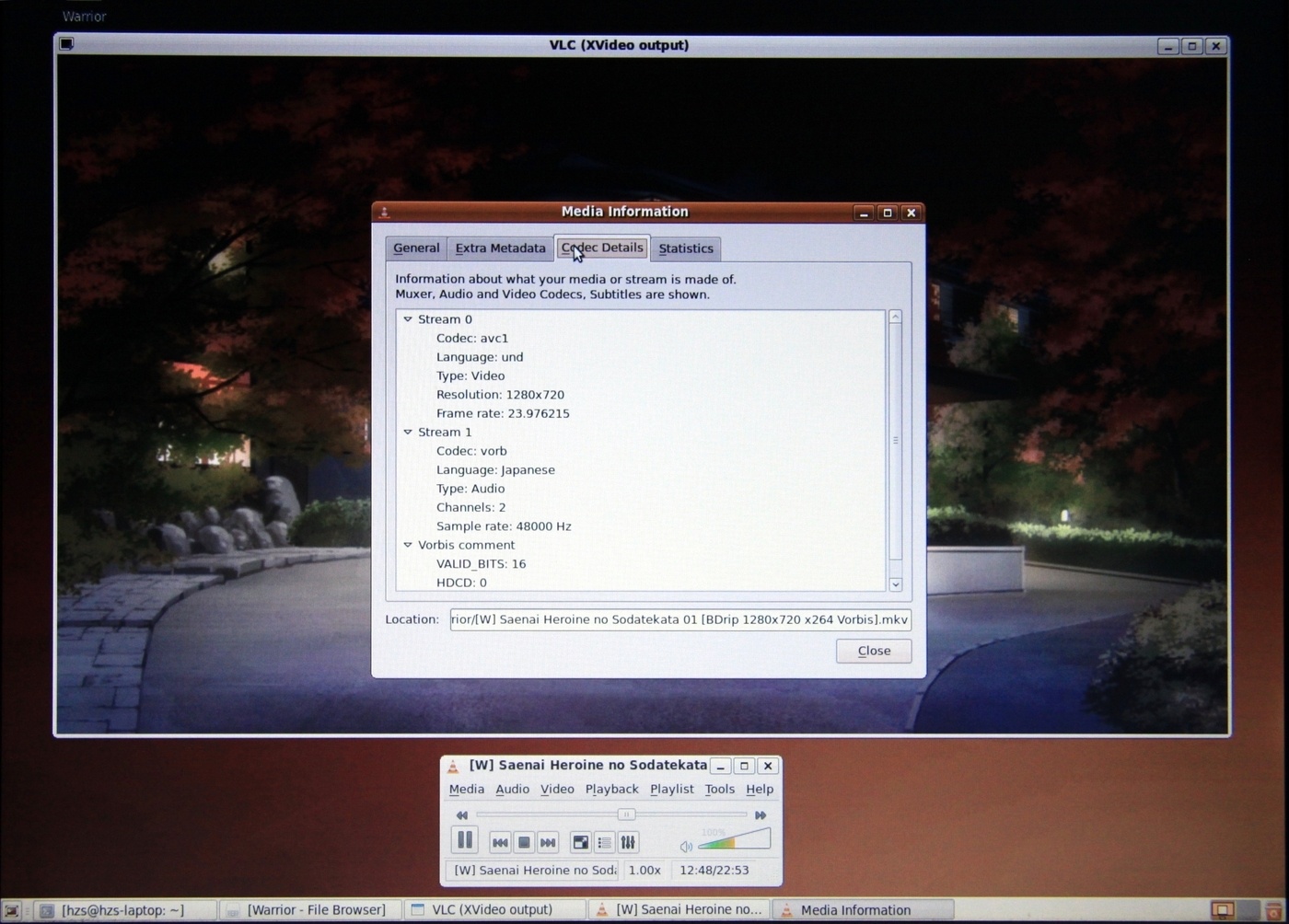Minimize the VLC controller window
The height and width of the screenshot is (924, 1289).
coord(721,766)
